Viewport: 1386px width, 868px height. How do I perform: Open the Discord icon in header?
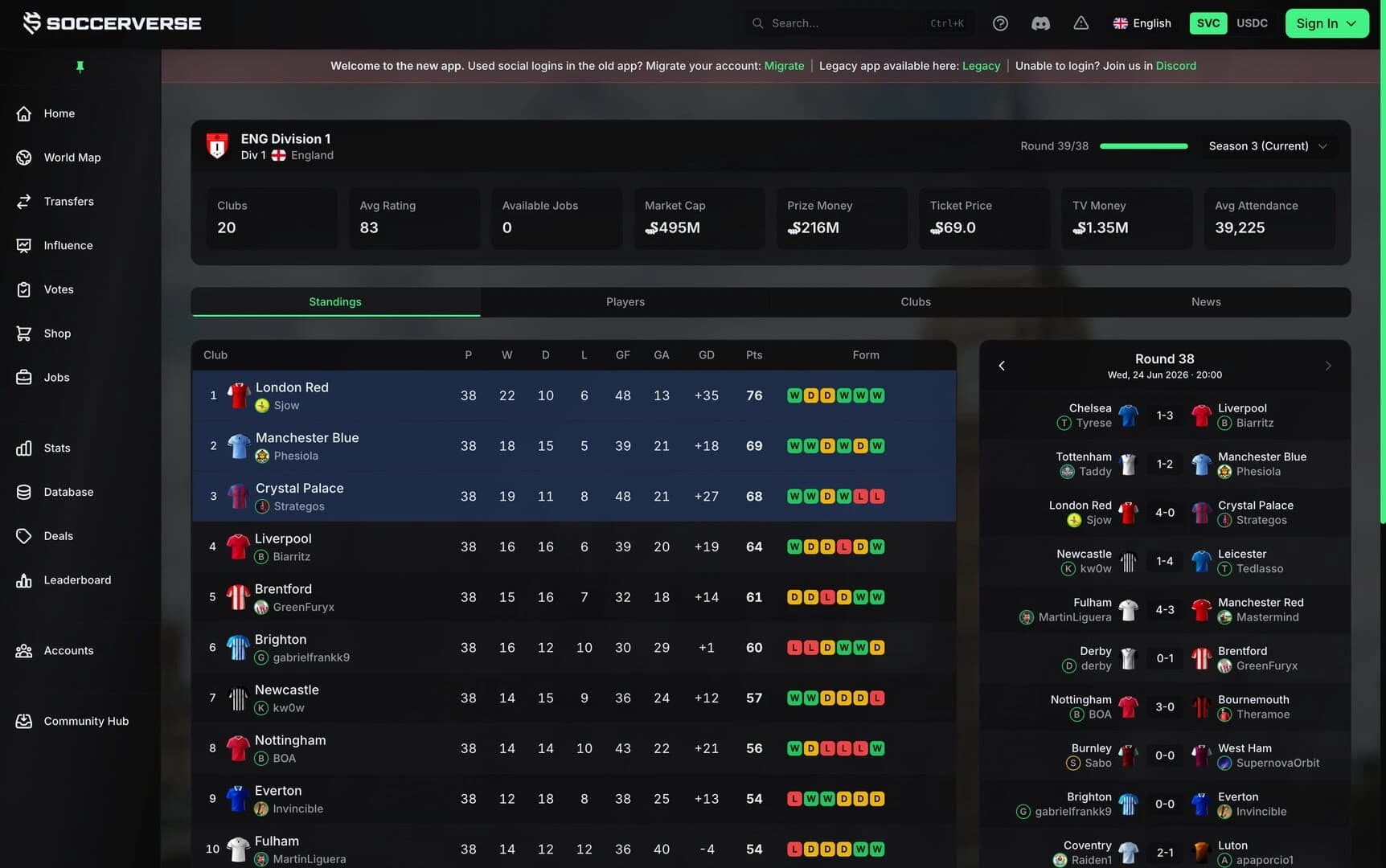coord(1040,23)
